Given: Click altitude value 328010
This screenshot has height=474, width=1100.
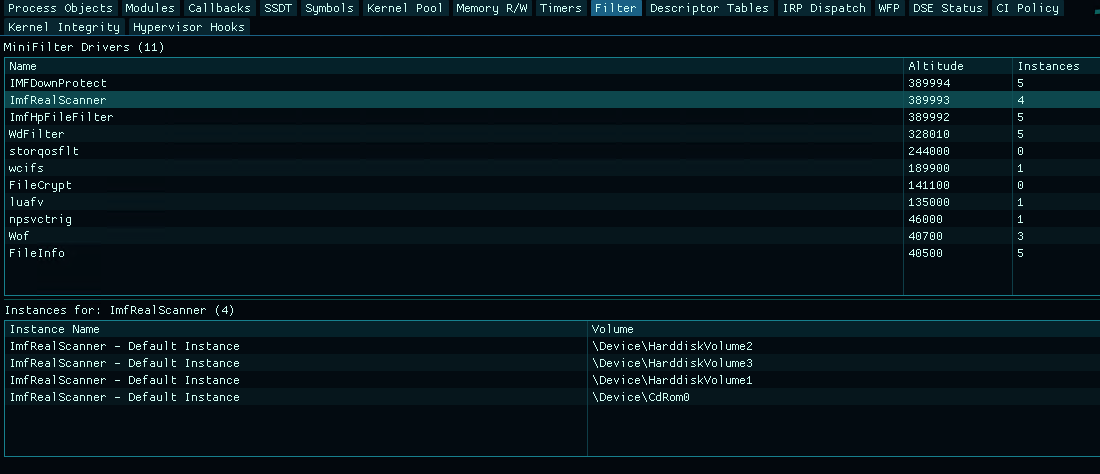Looking at the screenshot, I should pos(929,134).
